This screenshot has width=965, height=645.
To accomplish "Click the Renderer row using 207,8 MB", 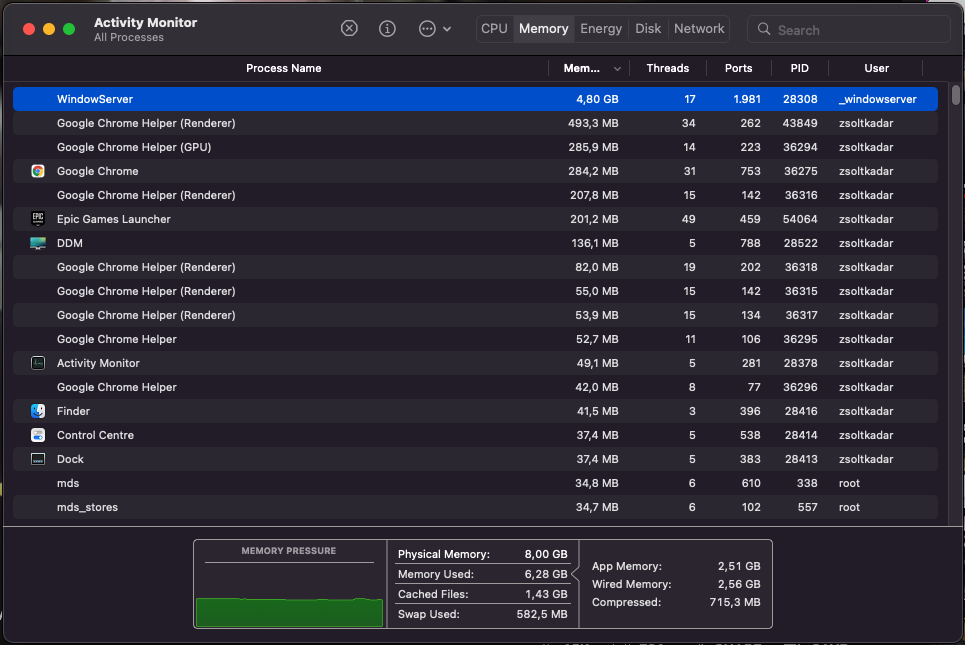I will pyautogui.click(x=475, y=195).
